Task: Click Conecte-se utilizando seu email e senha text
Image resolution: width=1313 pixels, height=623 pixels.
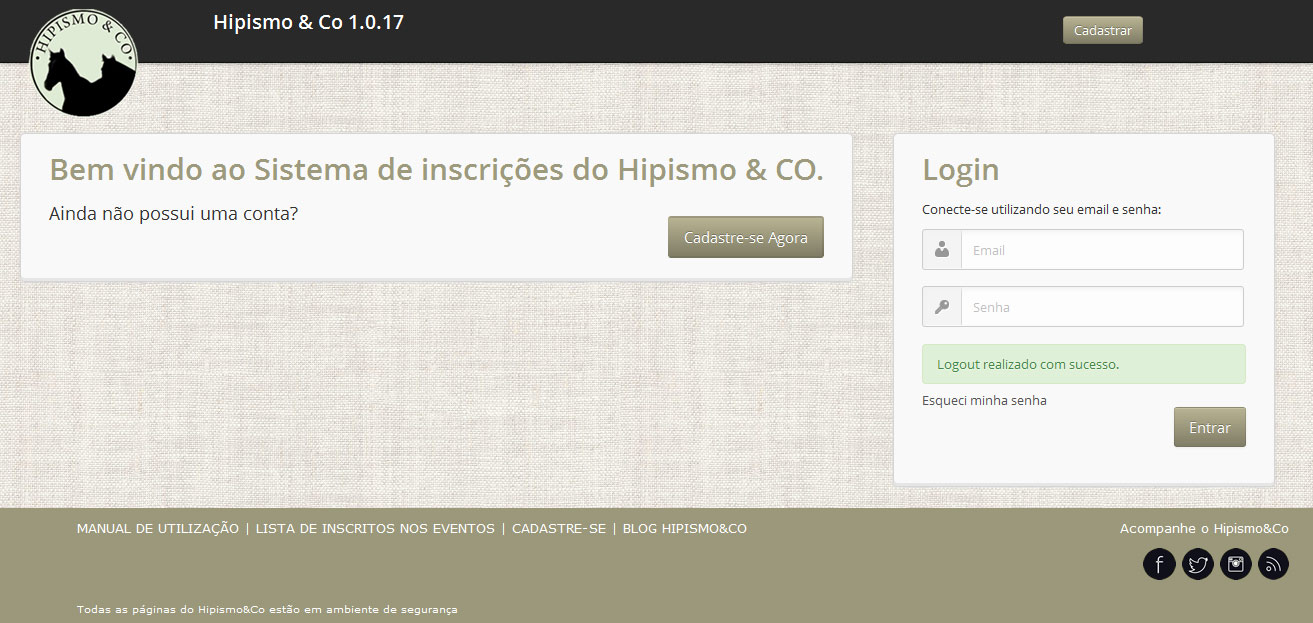Action: (x=1042, y=210)
